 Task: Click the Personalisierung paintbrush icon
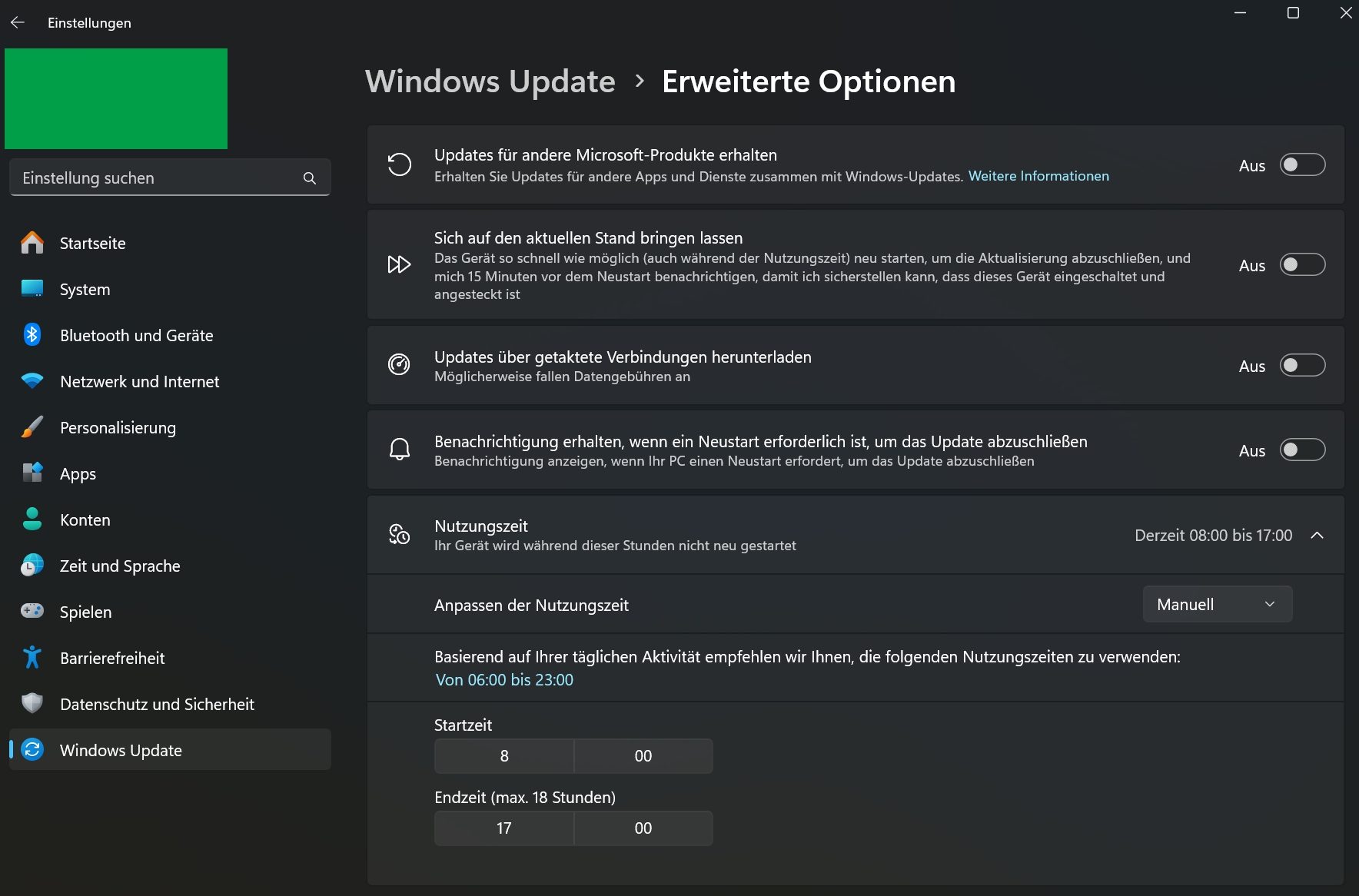coord(32,427)
